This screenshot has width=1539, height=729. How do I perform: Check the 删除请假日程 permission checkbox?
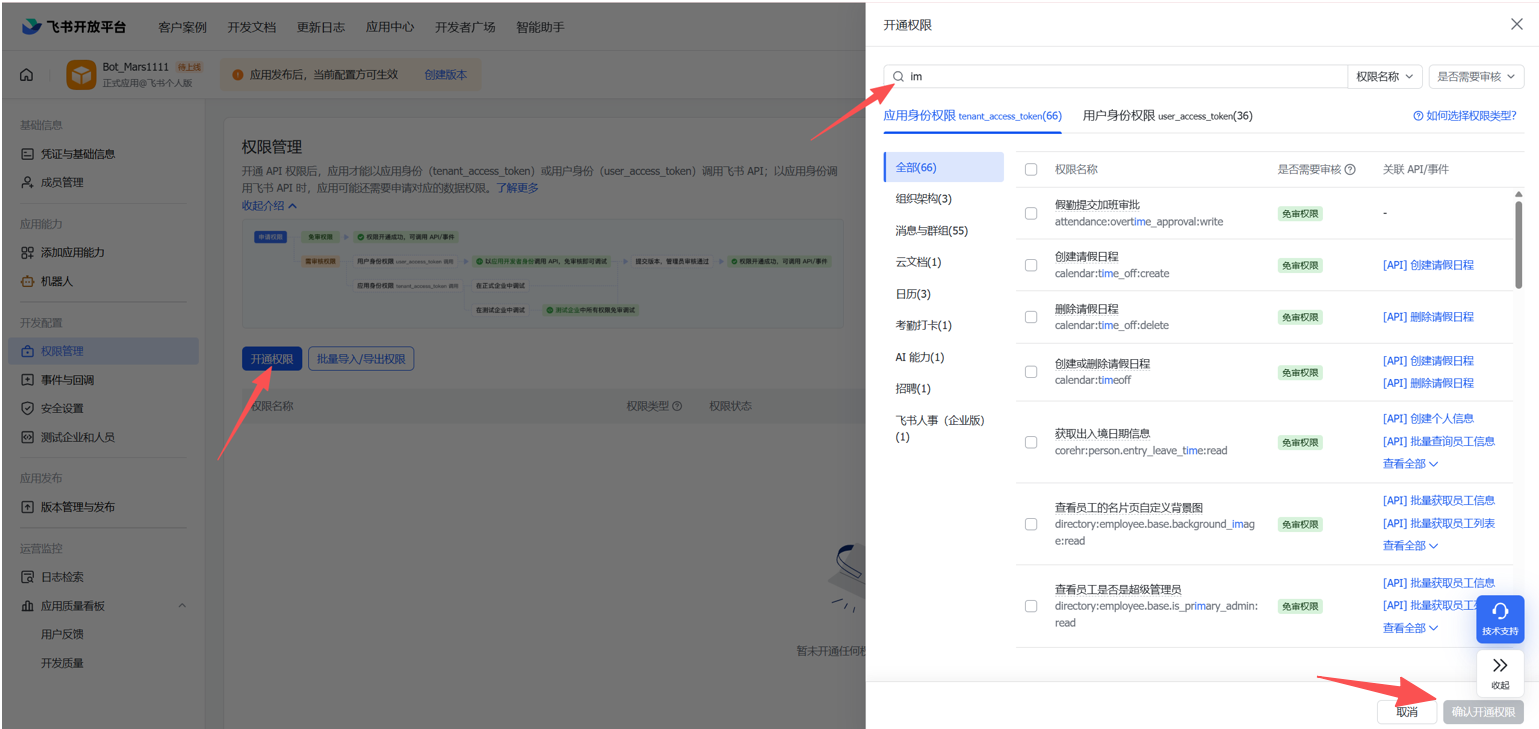coord(1031,317)
